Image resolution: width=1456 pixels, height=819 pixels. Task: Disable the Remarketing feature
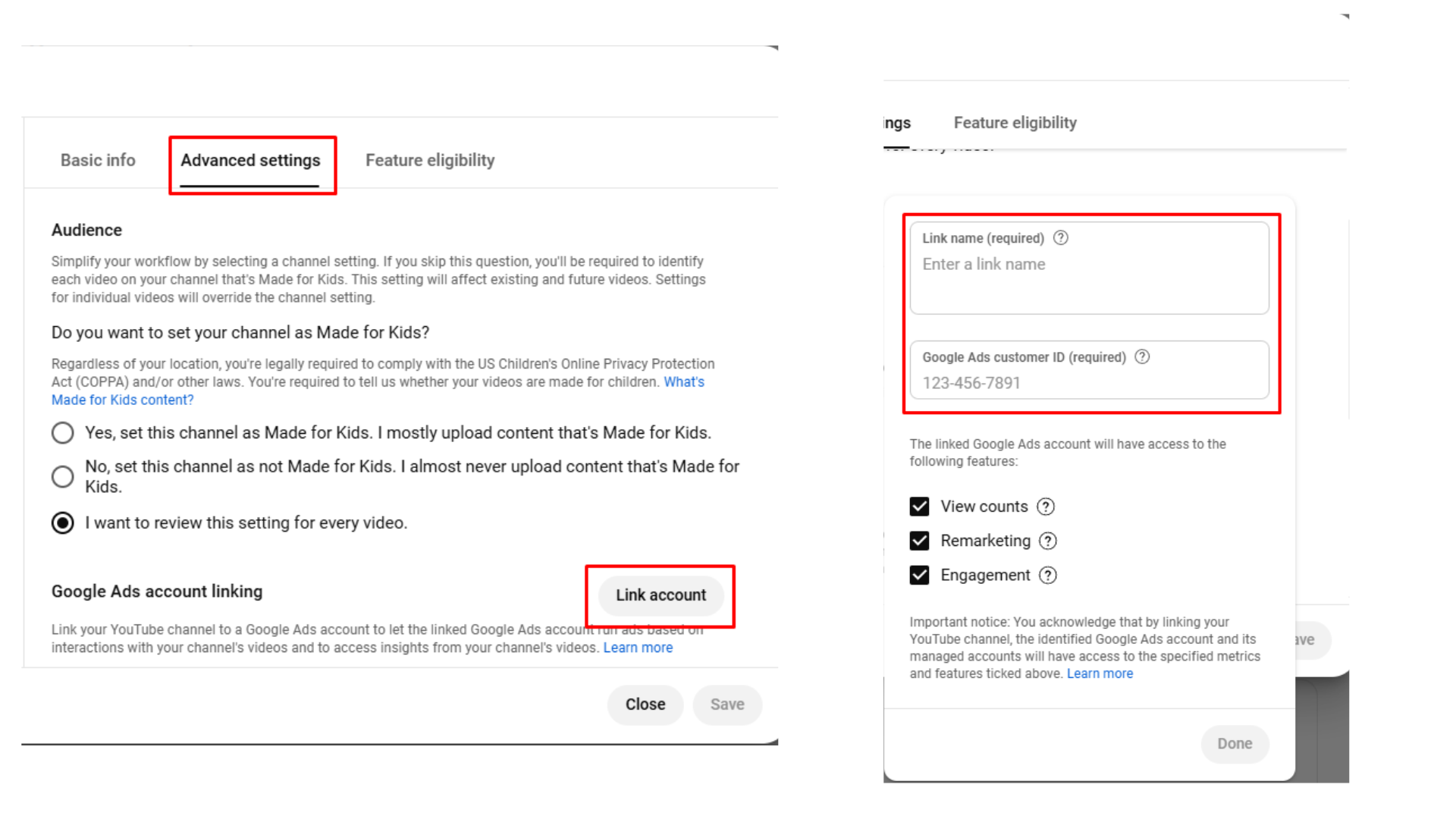tap(918, 540)
